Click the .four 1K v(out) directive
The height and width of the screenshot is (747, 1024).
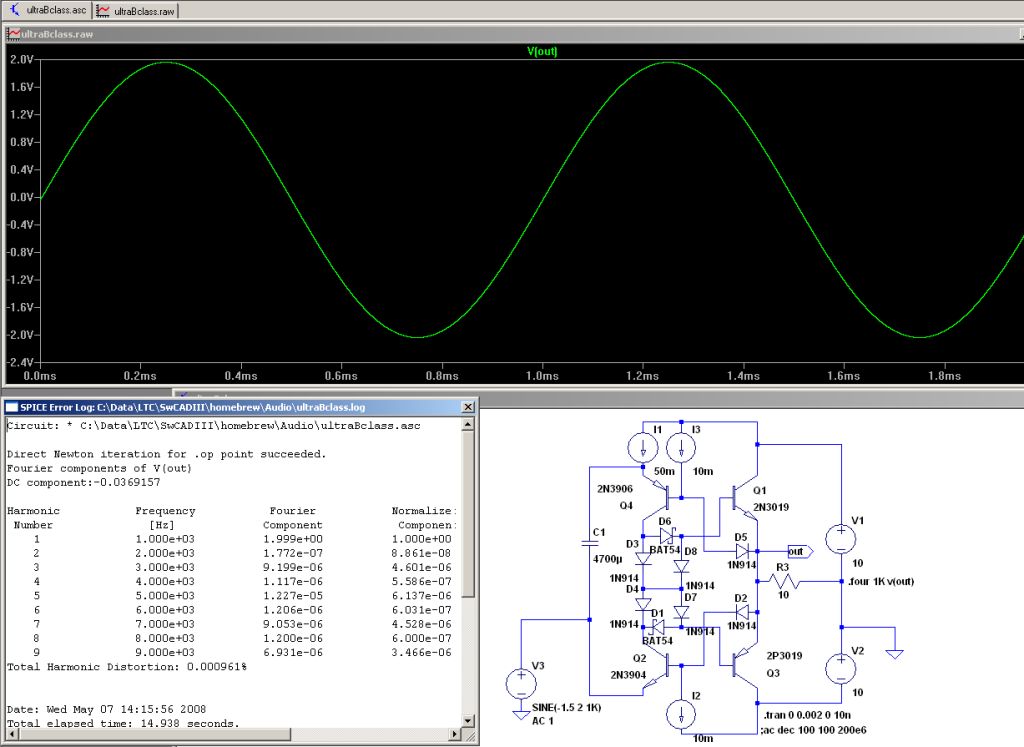tap(879, 581)
